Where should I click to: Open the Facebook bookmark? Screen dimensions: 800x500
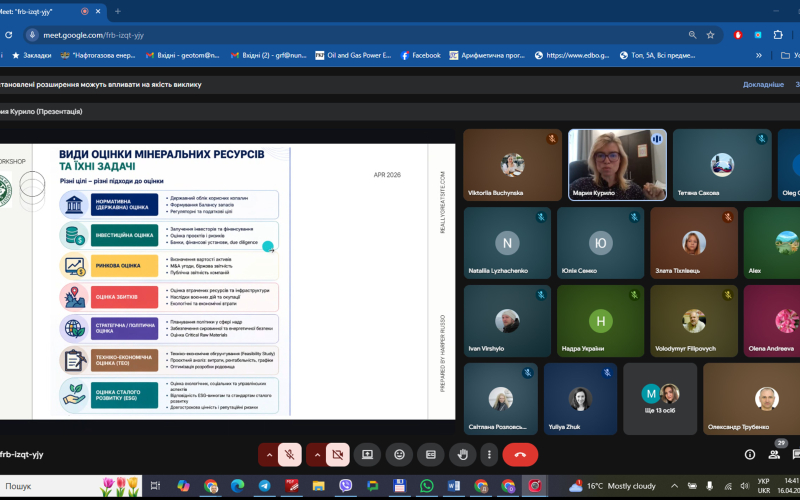click(x=420, y=55)
